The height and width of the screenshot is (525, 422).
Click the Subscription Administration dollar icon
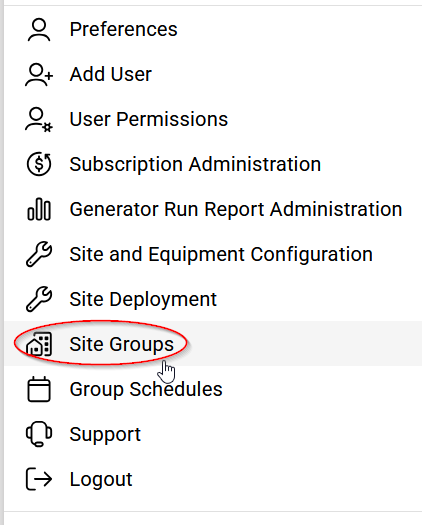39,164
